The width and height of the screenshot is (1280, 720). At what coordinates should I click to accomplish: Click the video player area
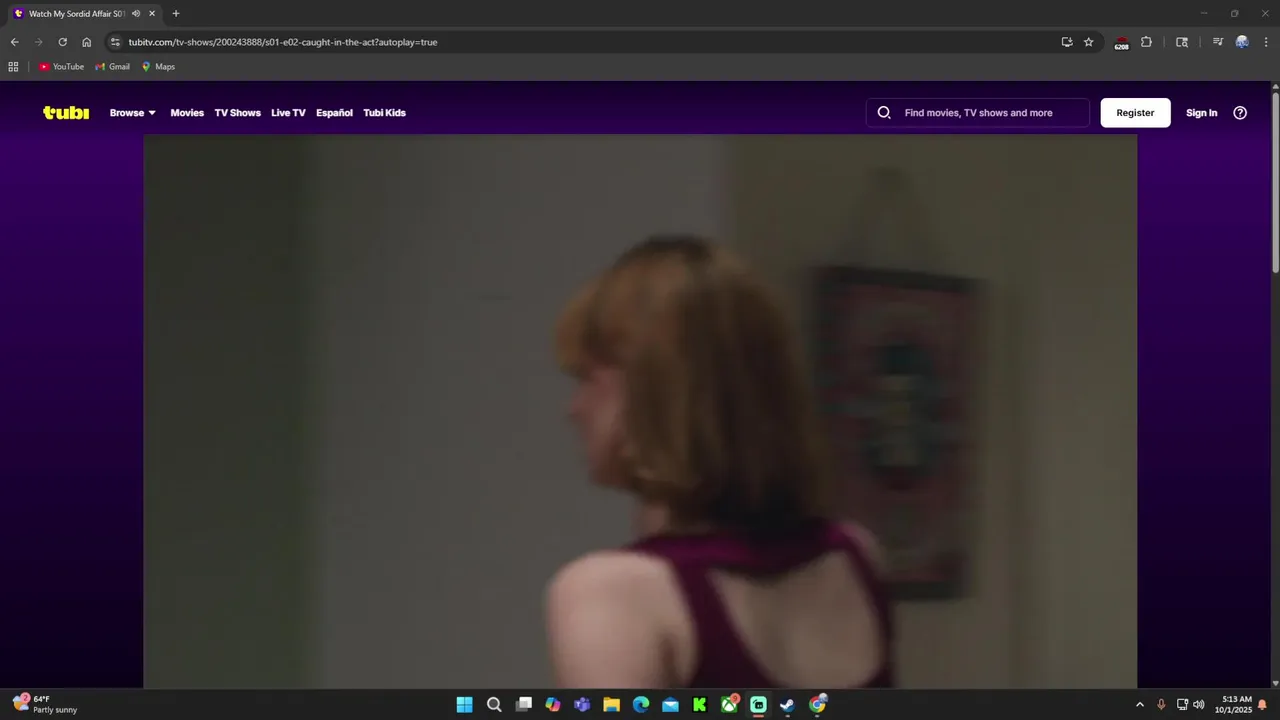coord(640,411)
